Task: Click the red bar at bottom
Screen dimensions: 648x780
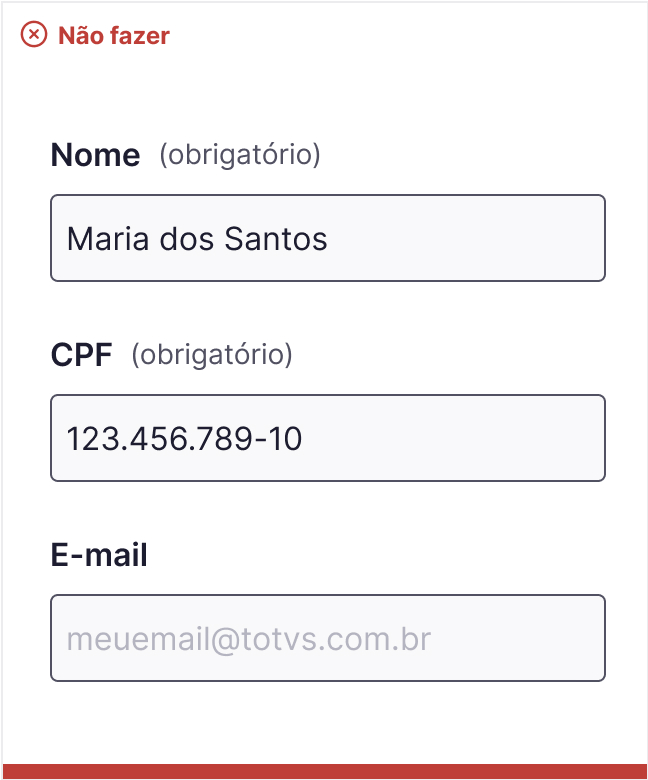Action: (x=324, y=772)
